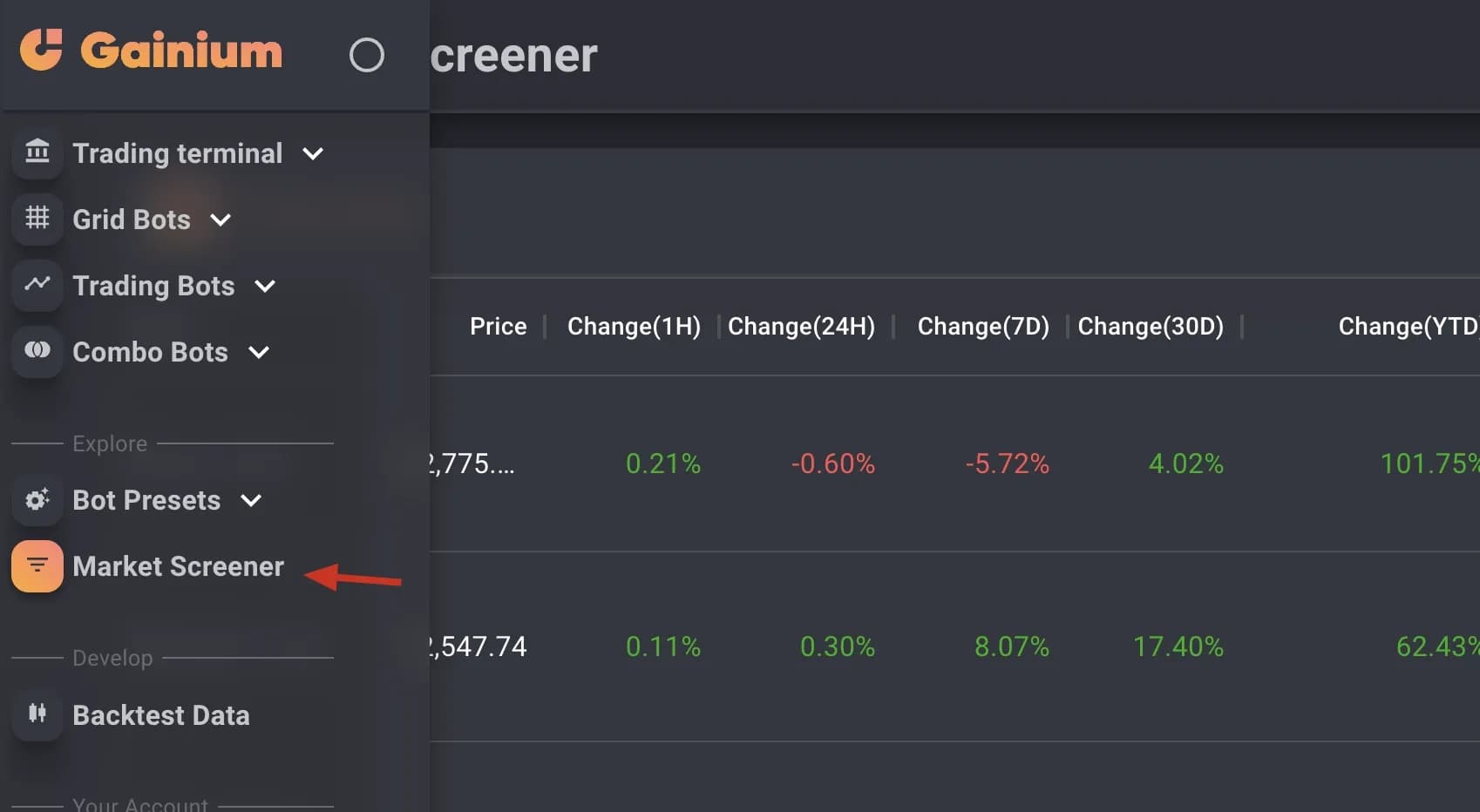Screen dimensions: 1480x812
Task: Toggle the sidebar circle button near logo
Action: [x=366, y=55]
